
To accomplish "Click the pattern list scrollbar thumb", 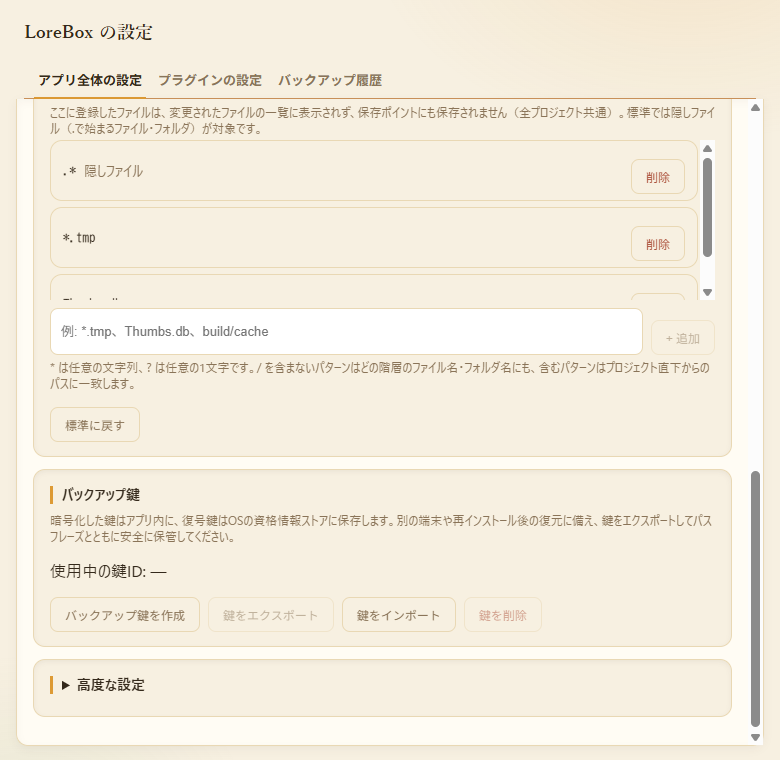I will 707,207.
